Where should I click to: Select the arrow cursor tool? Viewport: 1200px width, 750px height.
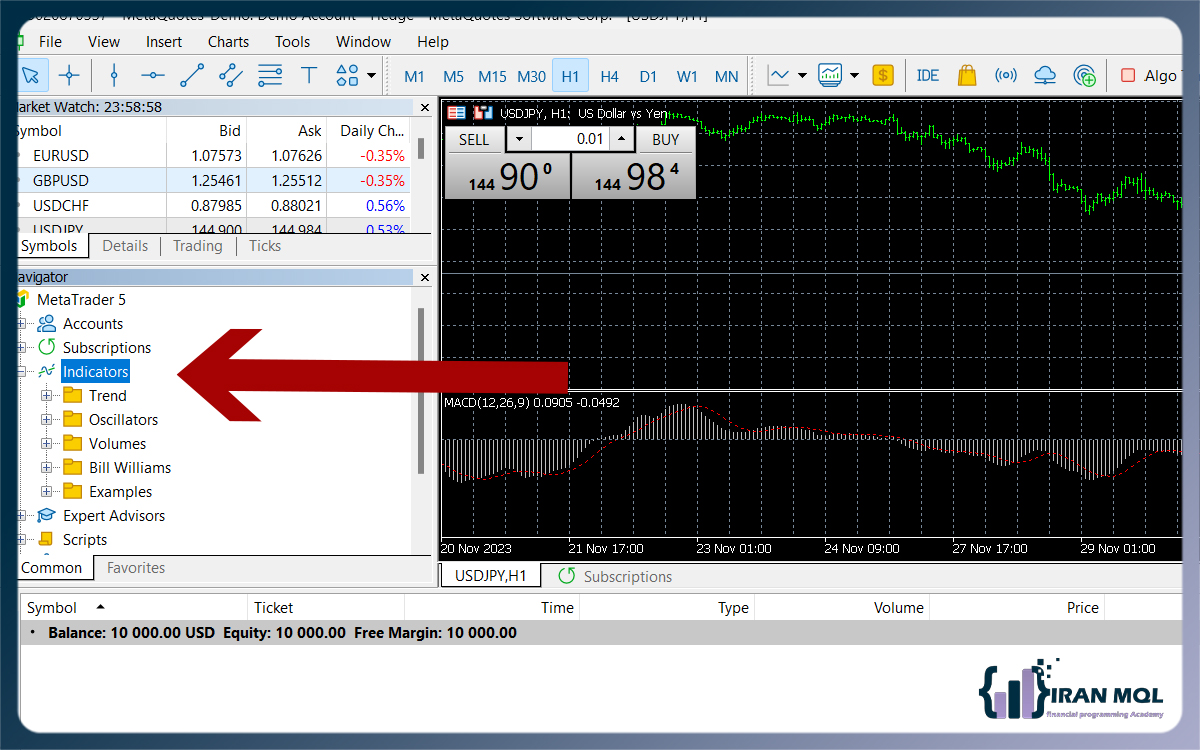tap(30, 75)
